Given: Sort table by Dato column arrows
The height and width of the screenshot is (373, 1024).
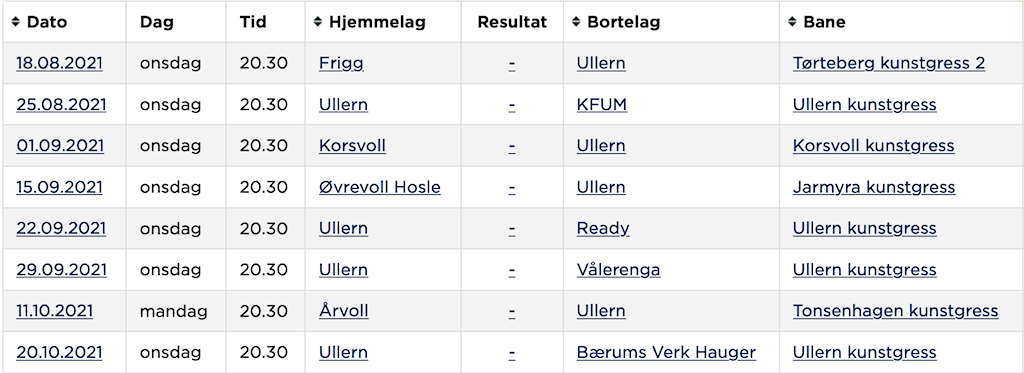Looking at the screenshot, I should tap(16, 22).
